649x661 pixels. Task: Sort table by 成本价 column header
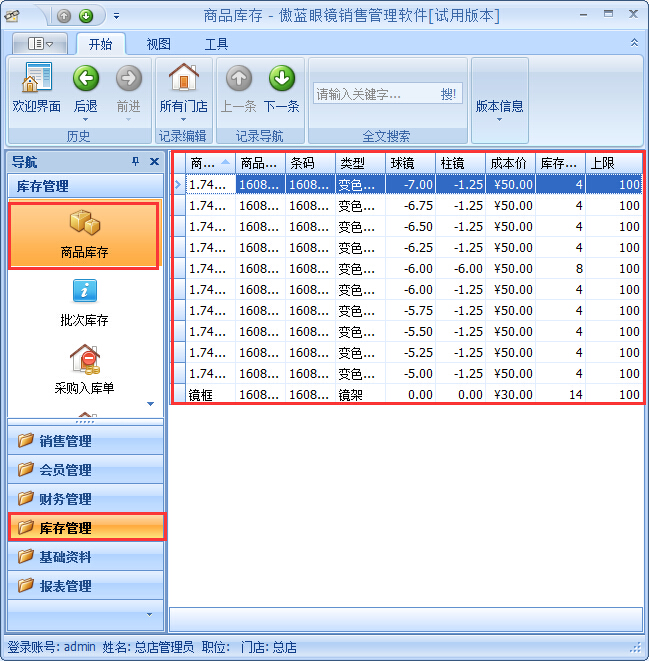click(510, 163)
